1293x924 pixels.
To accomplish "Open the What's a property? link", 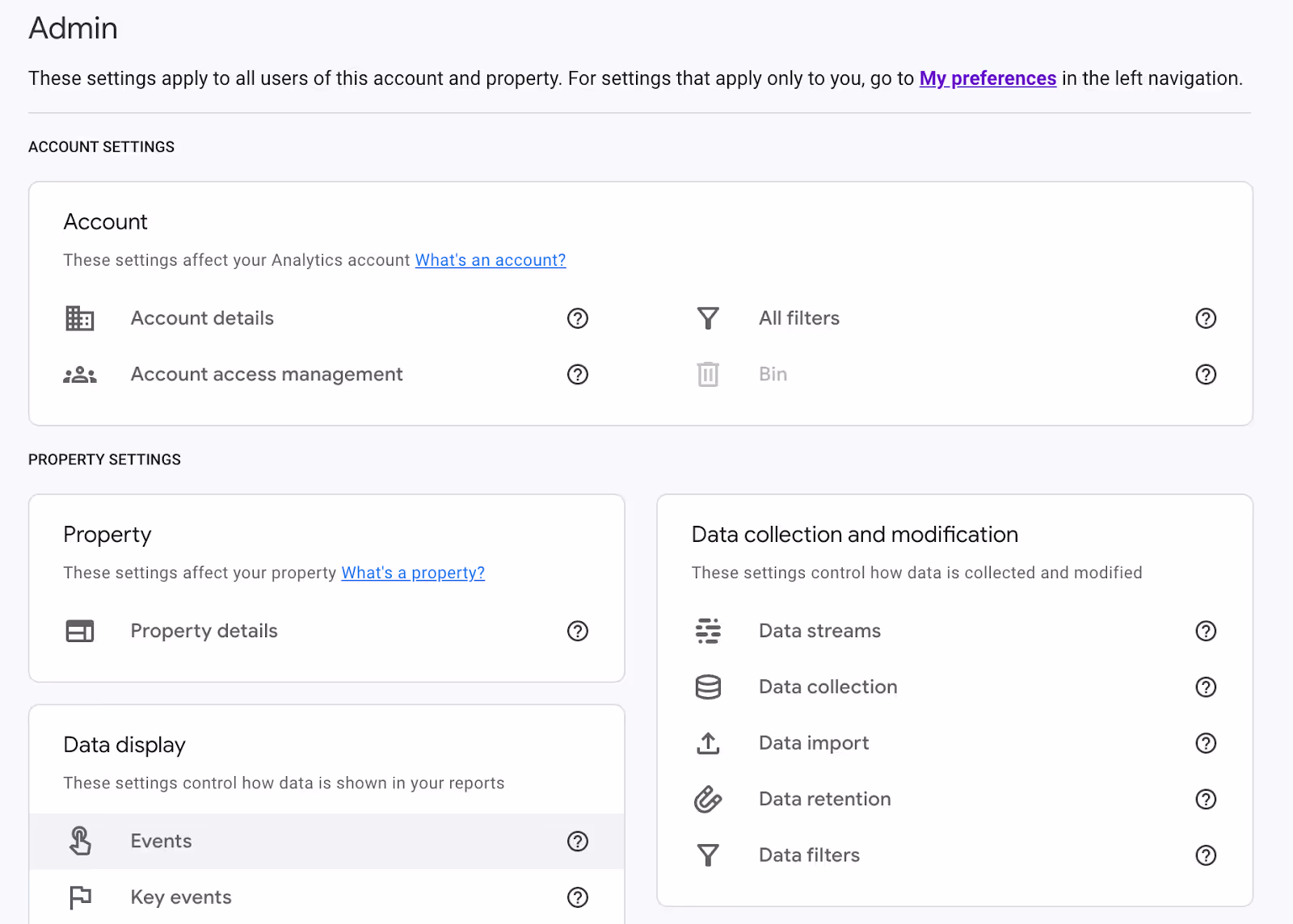I will pyautogui.click(x=413, y=573).
